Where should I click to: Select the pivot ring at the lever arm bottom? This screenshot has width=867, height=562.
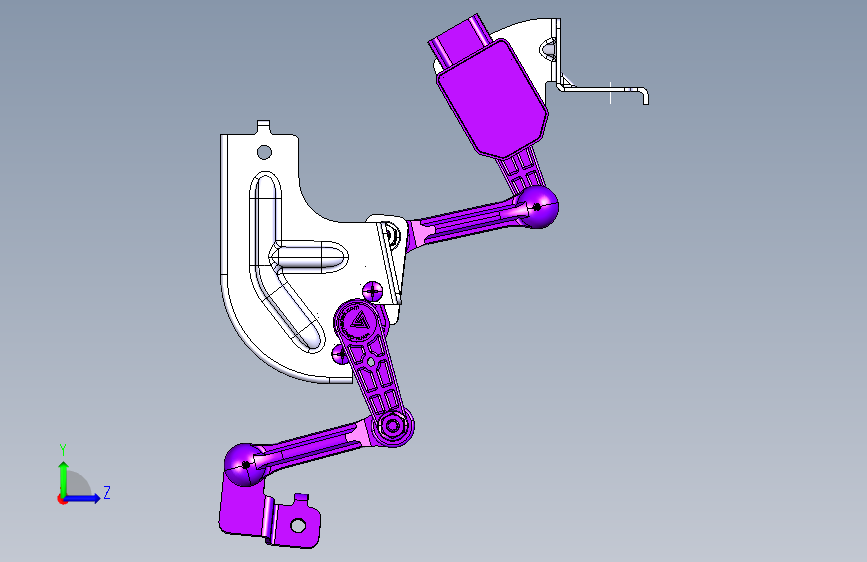pos(393,426)
